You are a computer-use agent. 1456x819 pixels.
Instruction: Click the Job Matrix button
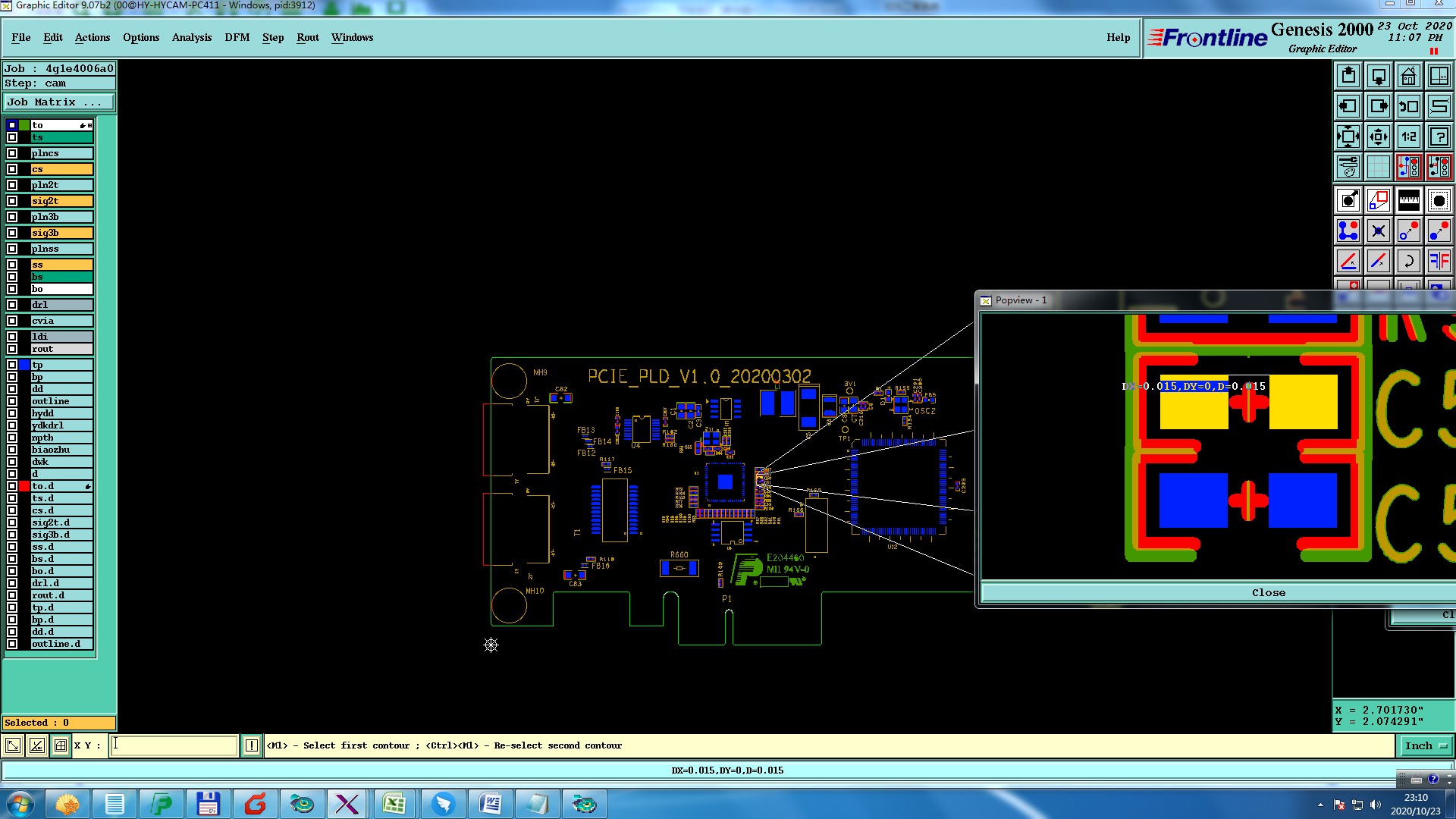pyautogui.click(x=59, y=102)
